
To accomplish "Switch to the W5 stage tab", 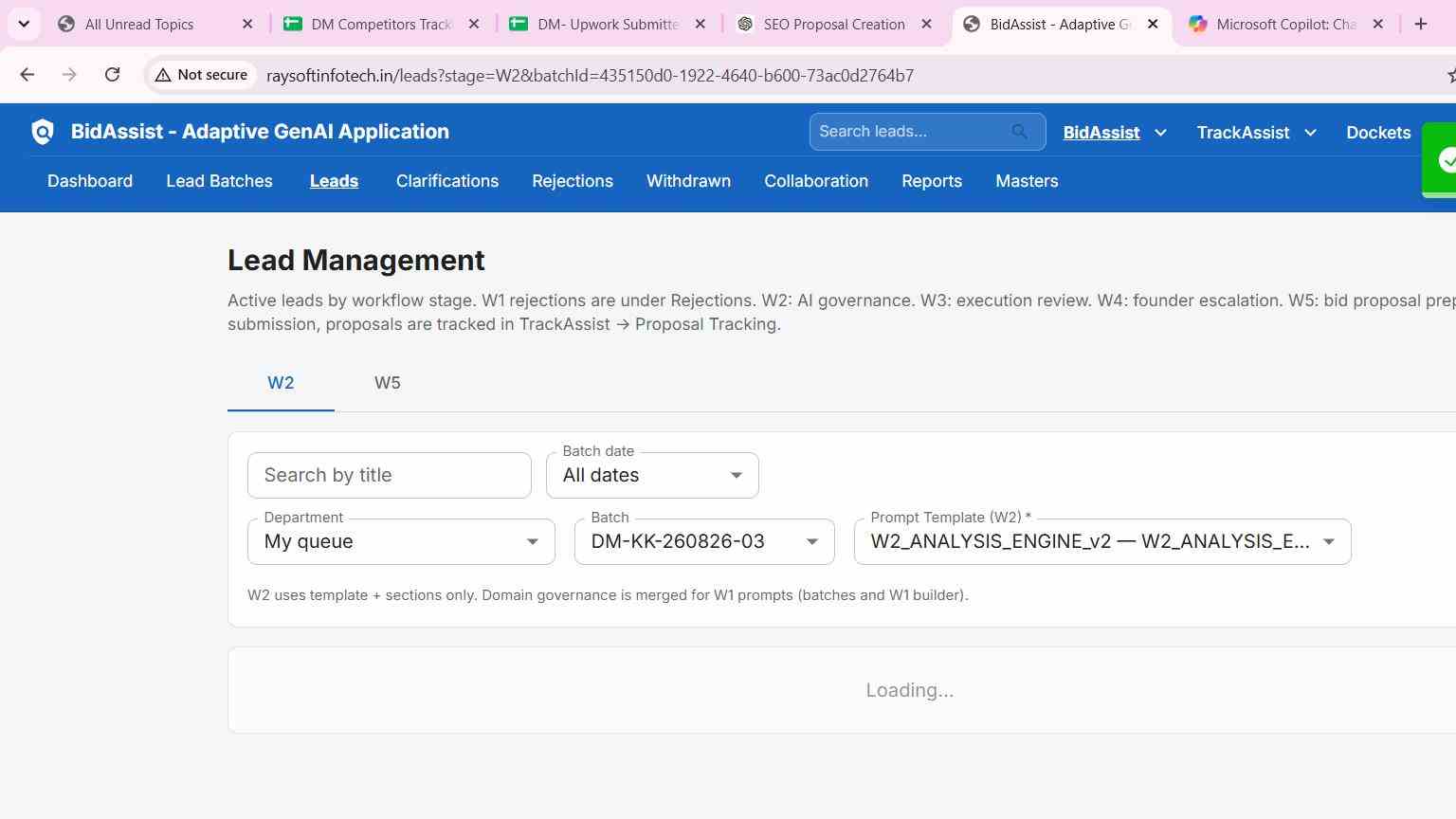I will click(388, 383).
